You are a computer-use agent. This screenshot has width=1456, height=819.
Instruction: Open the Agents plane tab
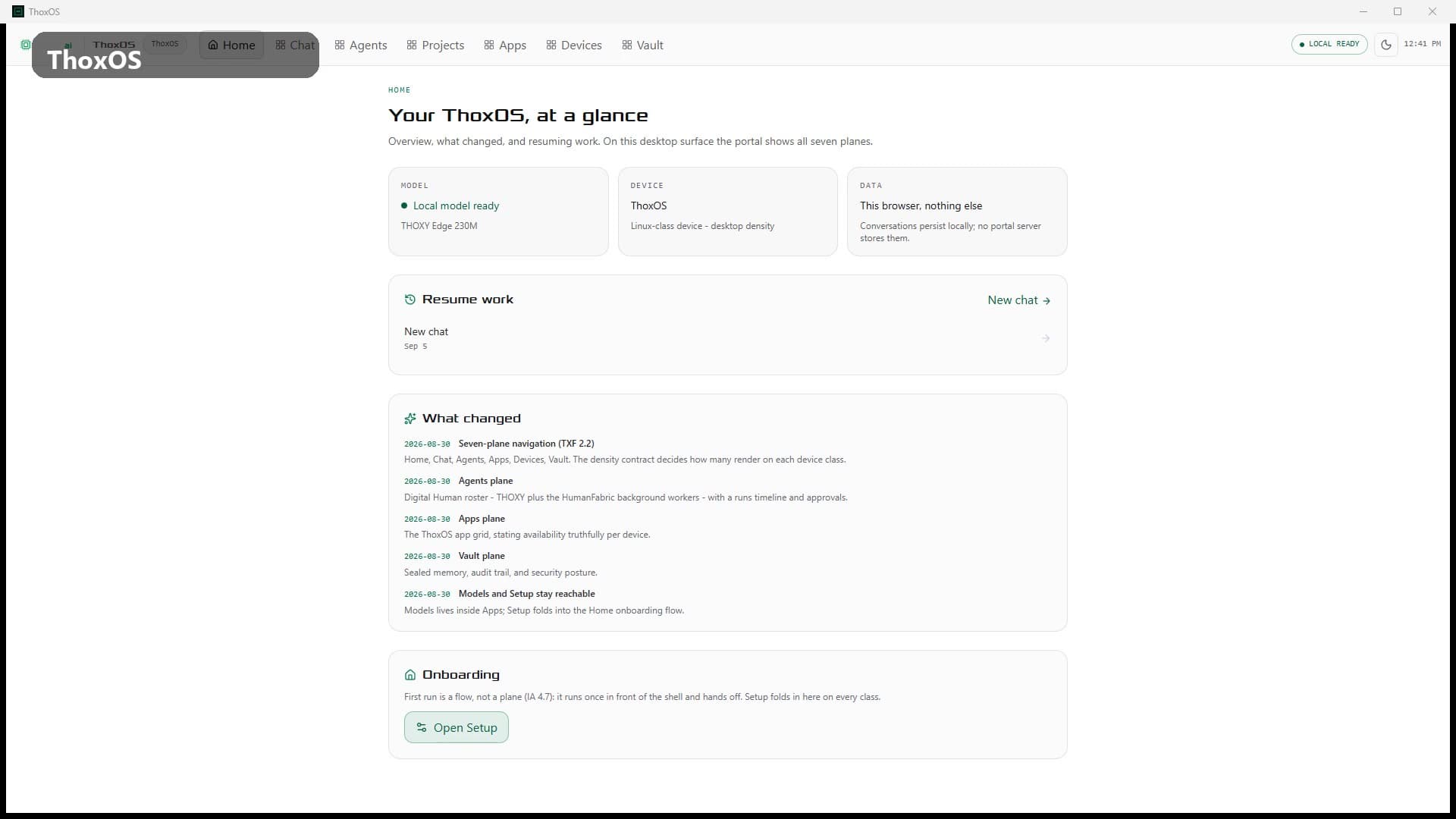click(361, 45)
